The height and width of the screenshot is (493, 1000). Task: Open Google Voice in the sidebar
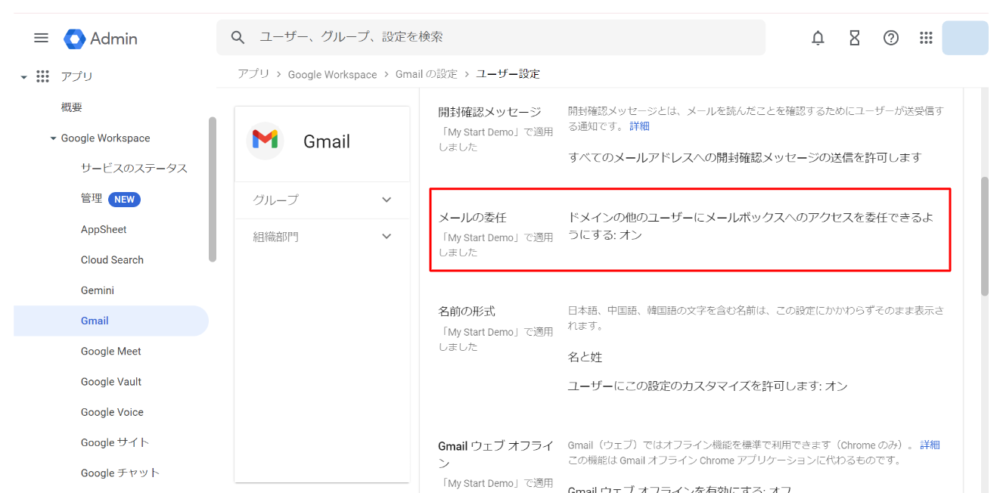[x=112, y=412]
